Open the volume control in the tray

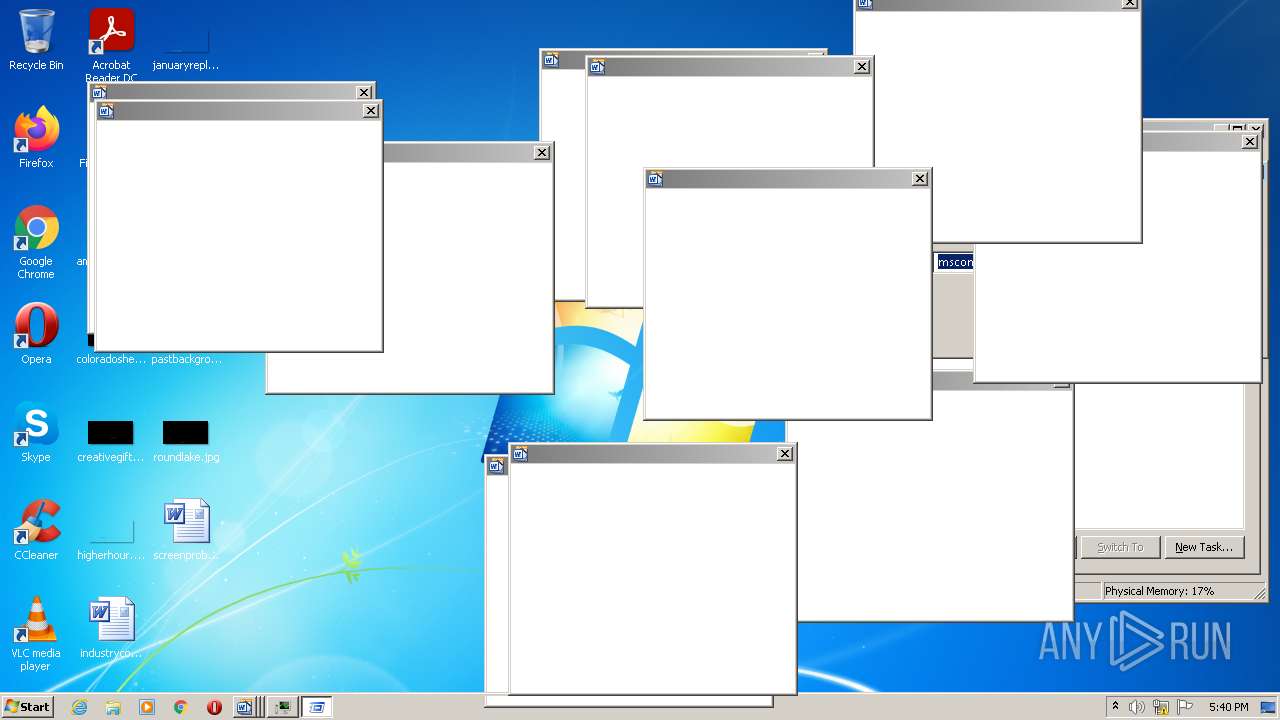[x=1137, y=707]
